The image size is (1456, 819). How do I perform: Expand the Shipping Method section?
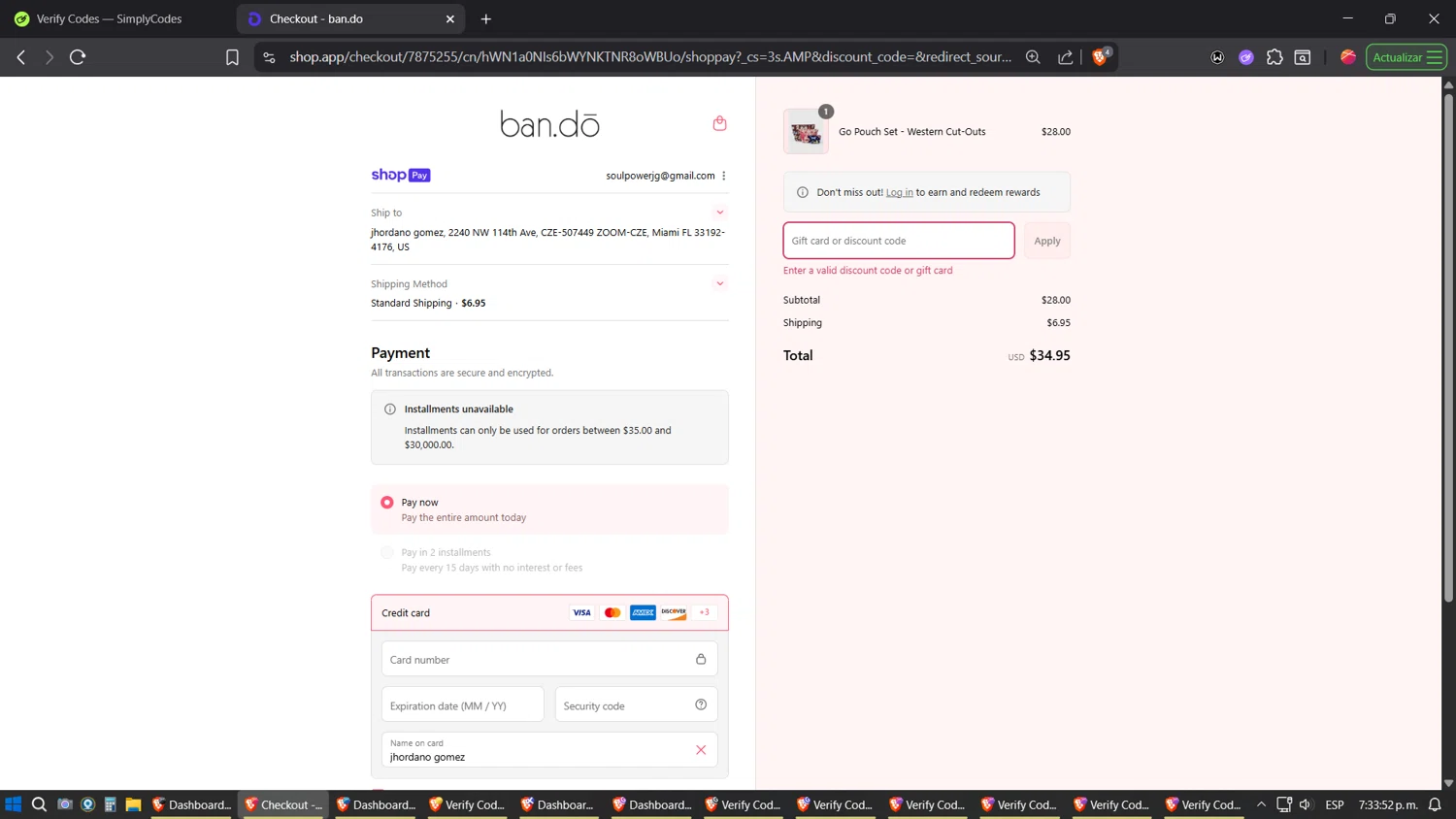719,283
